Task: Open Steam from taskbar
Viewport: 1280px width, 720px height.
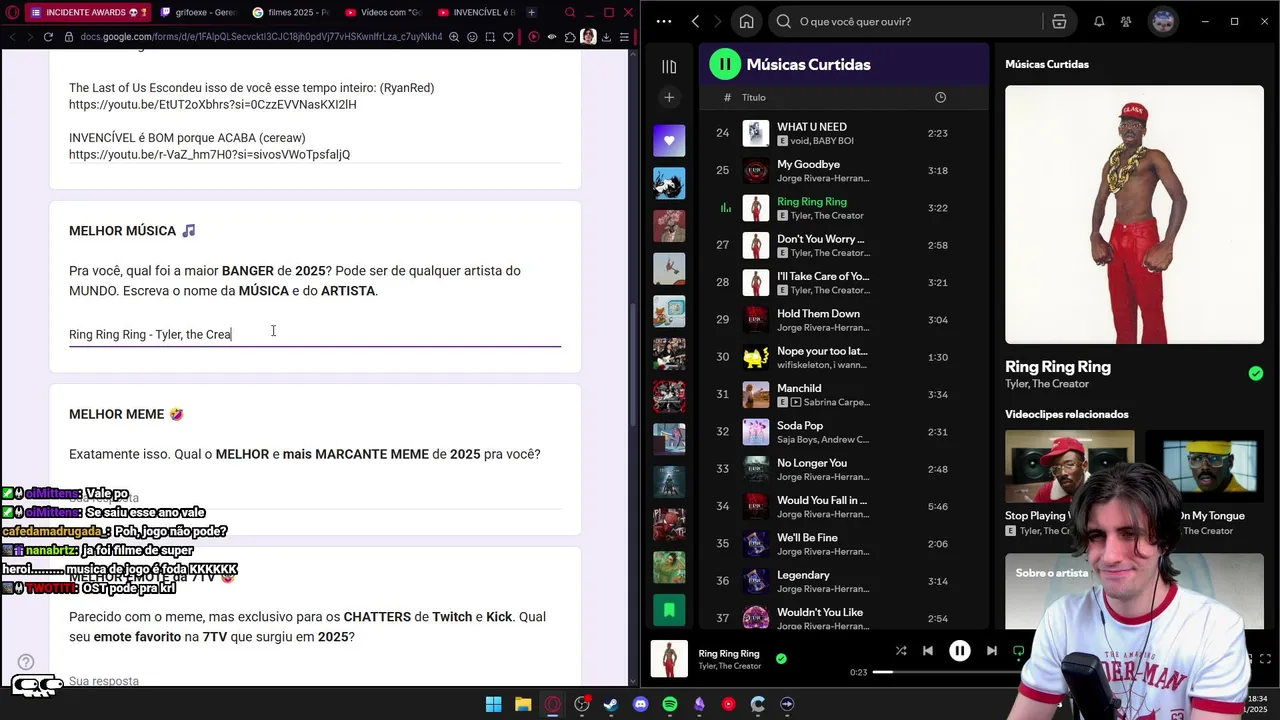Action: (611, 704)
